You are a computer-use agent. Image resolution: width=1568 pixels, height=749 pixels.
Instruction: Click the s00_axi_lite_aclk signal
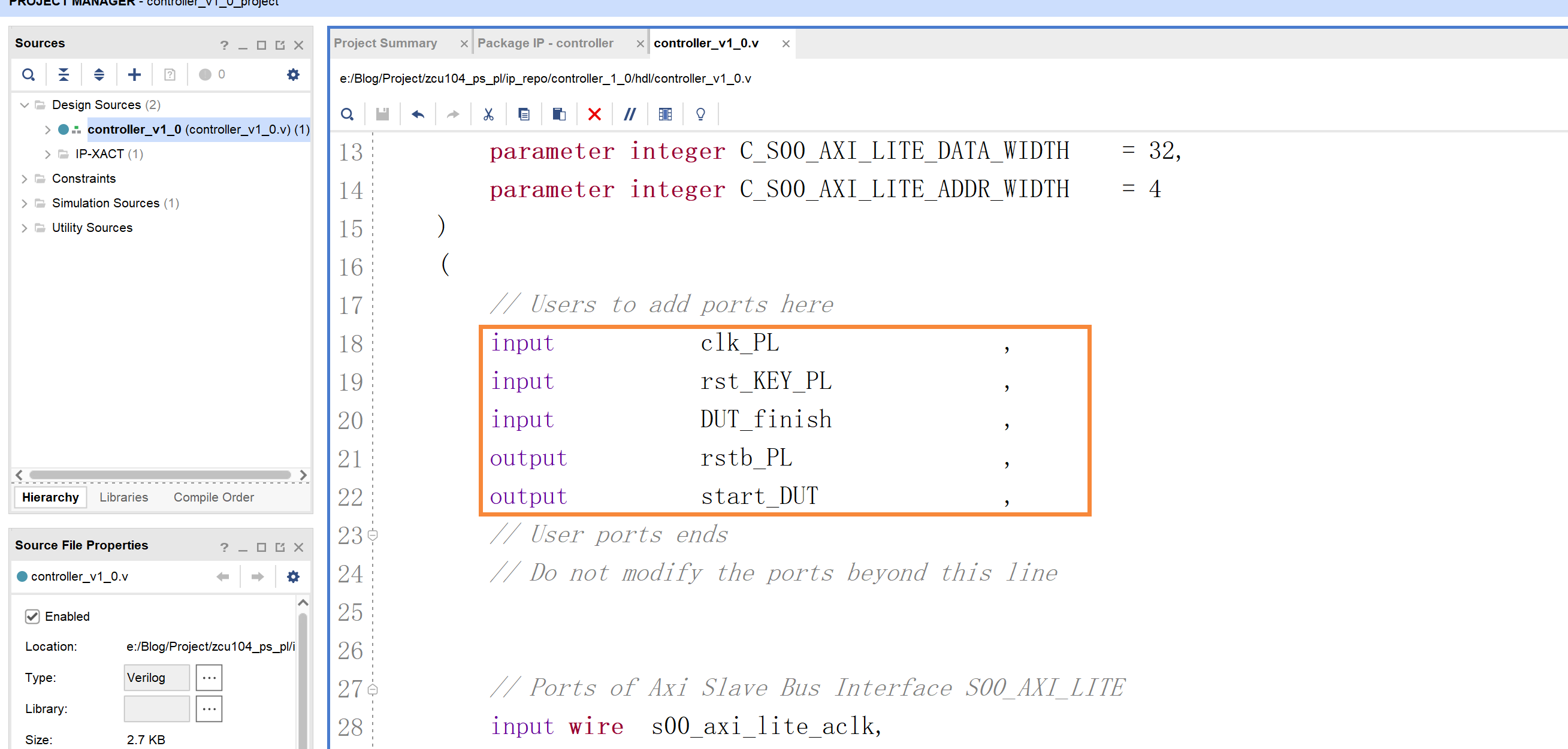tap(763, 726)
